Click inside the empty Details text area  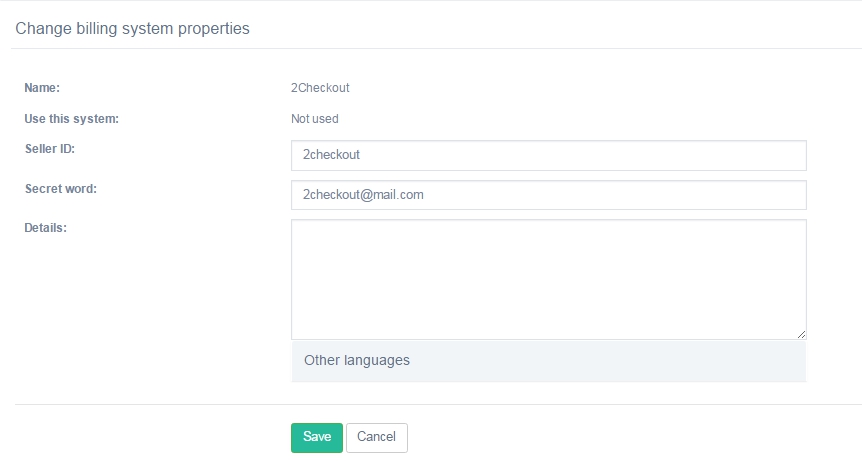point(549,279)
